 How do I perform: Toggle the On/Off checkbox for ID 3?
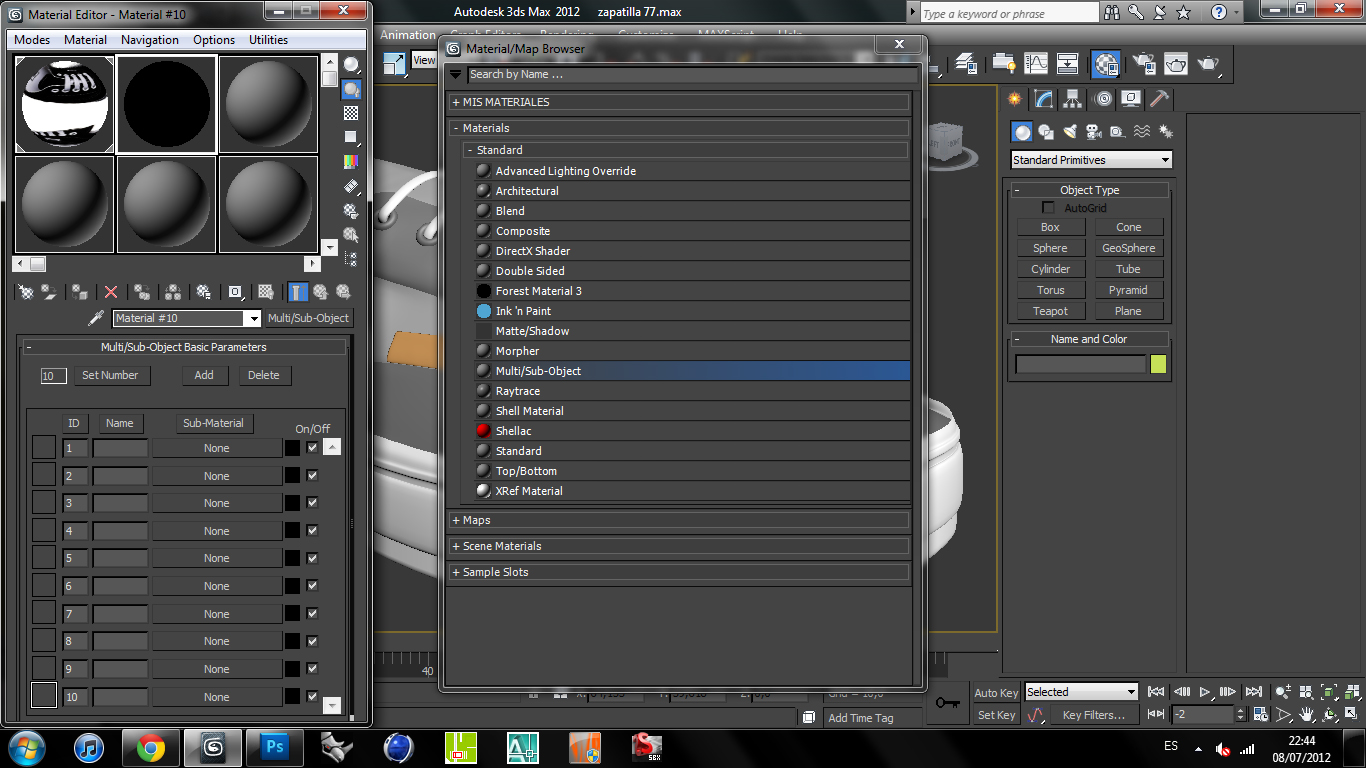pyautogui.click(x=312, y=503)
